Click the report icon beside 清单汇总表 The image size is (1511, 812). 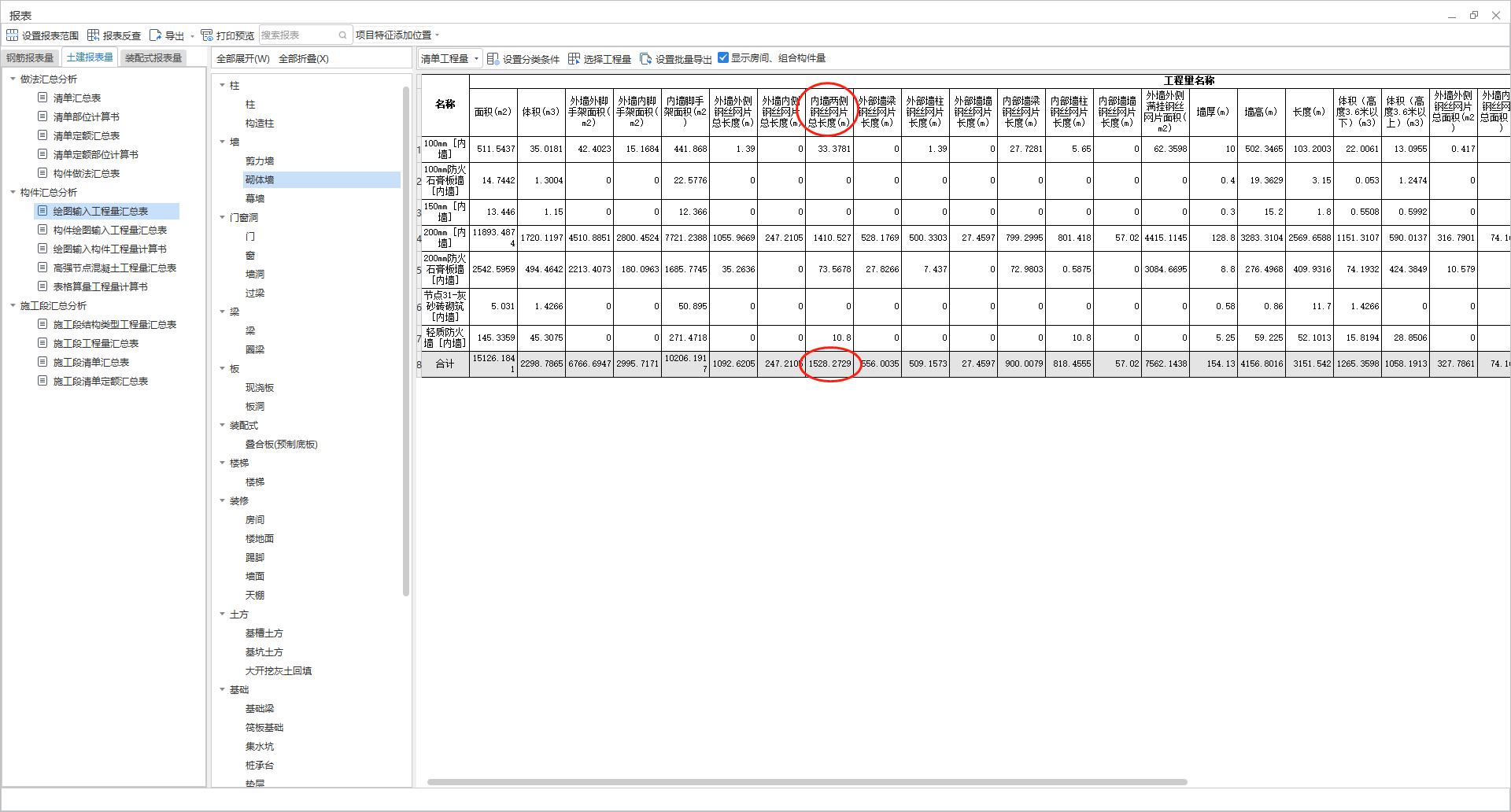[x=42, y=98]
